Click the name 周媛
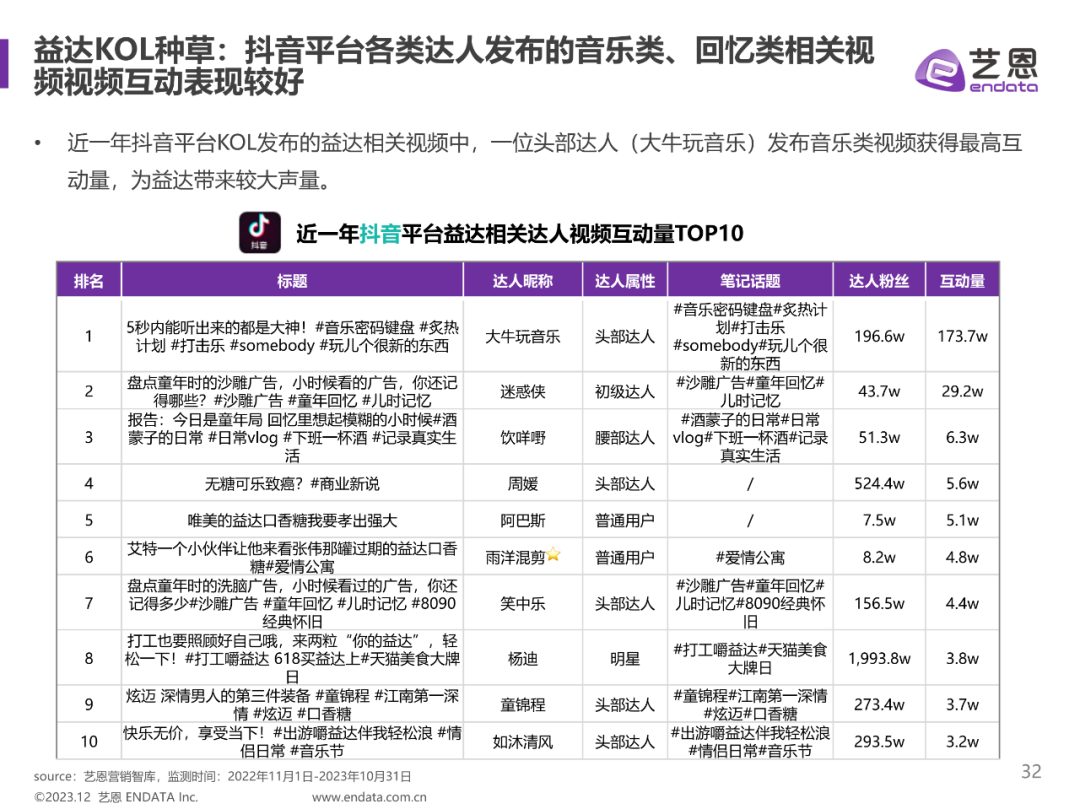 tap(523, 484)
